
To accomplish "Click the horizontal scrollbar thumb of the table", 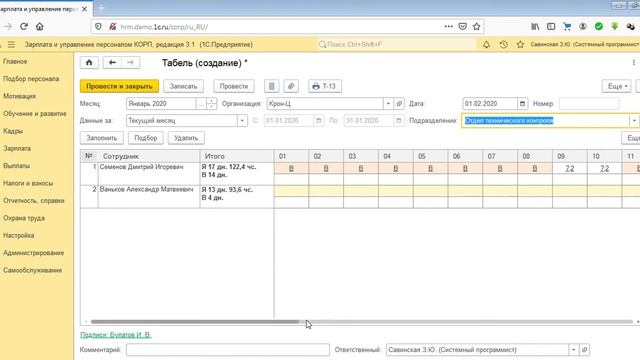I will (195, 322).
